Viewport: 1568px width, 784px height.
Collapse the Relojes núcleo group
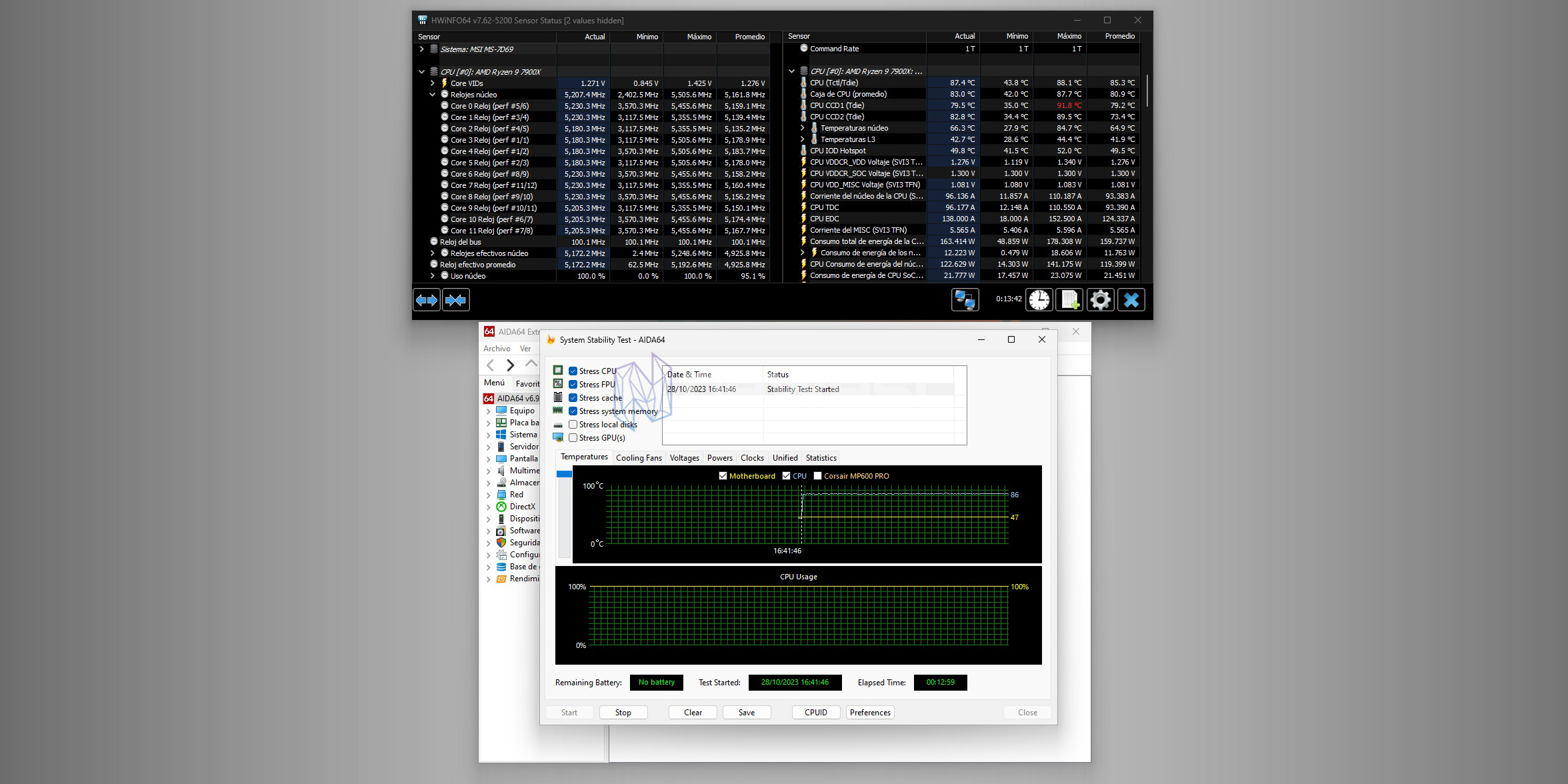tap(432, 95)
